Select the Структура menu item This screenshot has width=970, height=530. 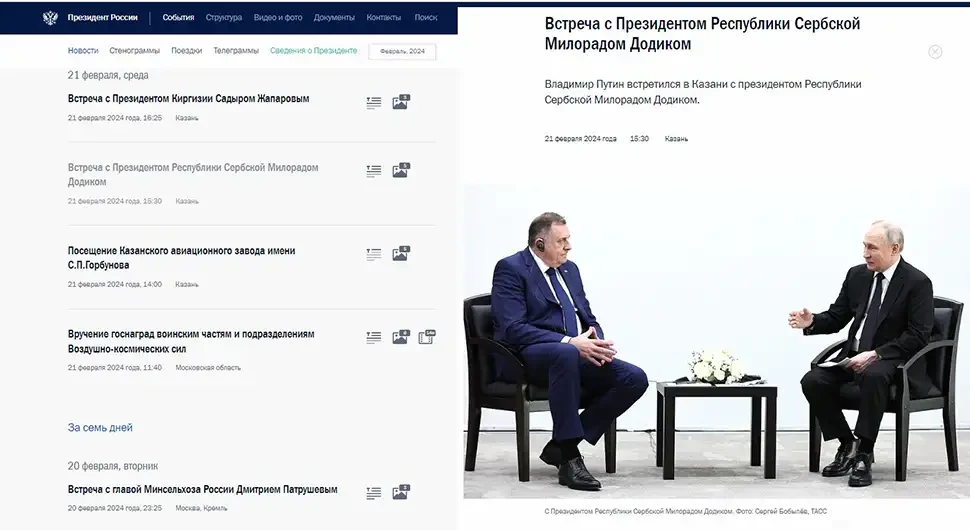[224, 17]
